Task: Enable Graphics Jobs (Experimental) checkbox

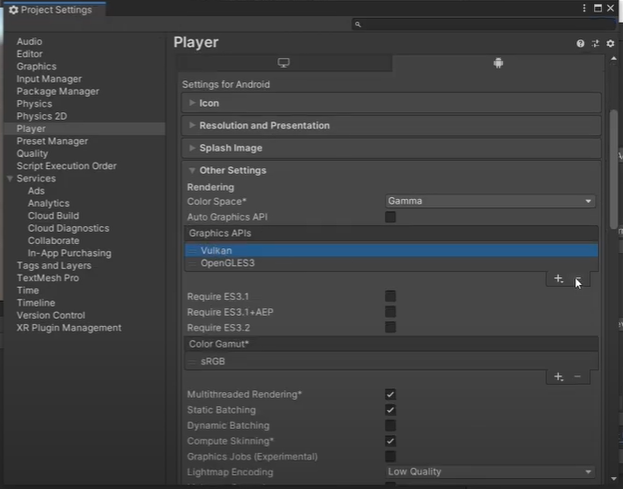Action: tap(390, 456)
